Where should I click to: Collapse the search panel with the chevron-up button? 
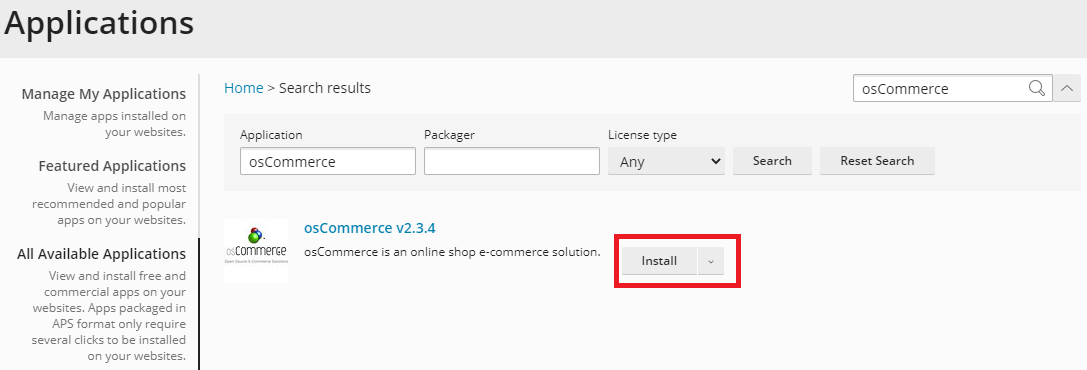pyautogui.click(x=1067, y=88)
